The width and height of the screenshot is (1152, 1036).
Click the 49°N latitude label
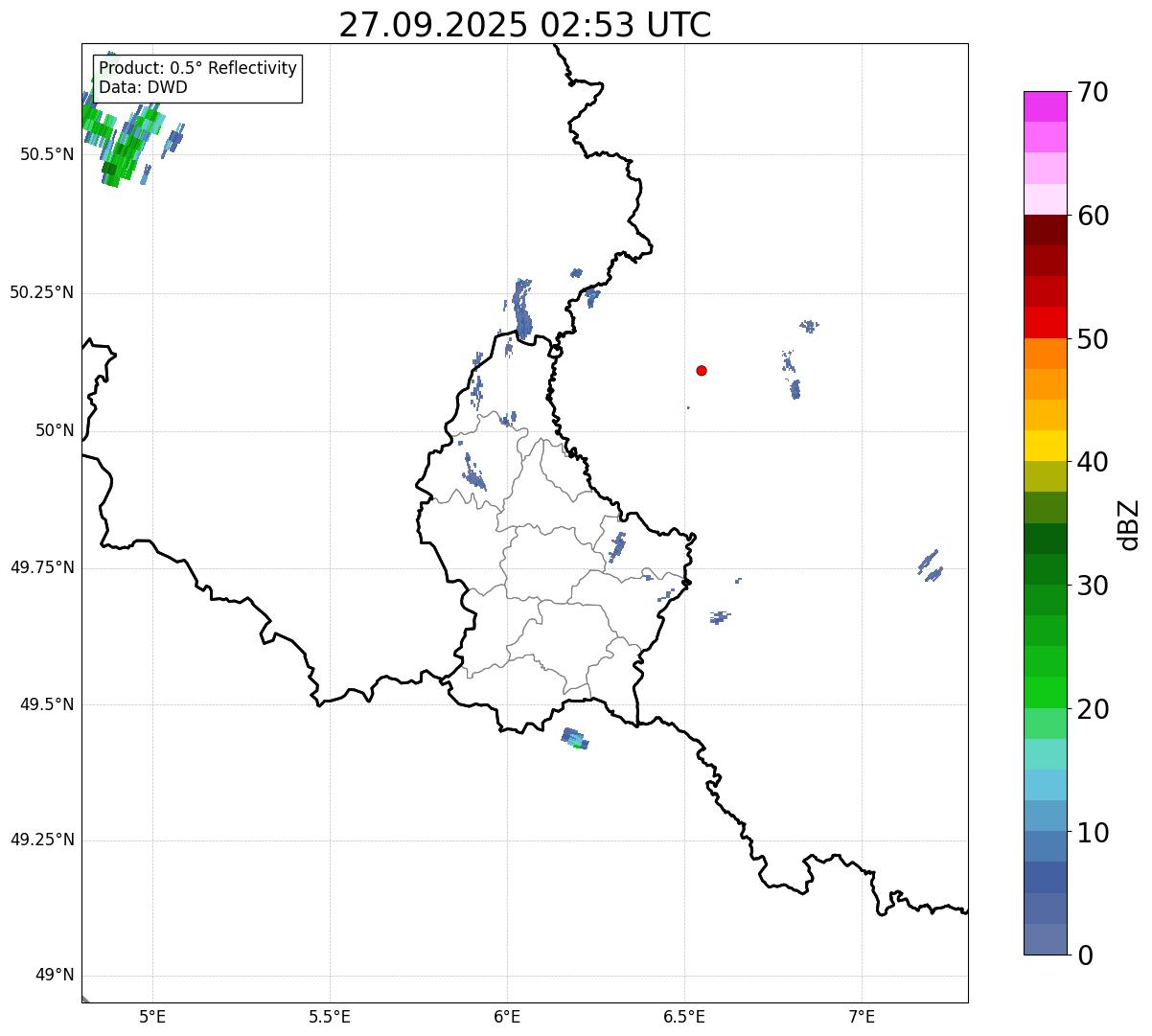point(55,975)
